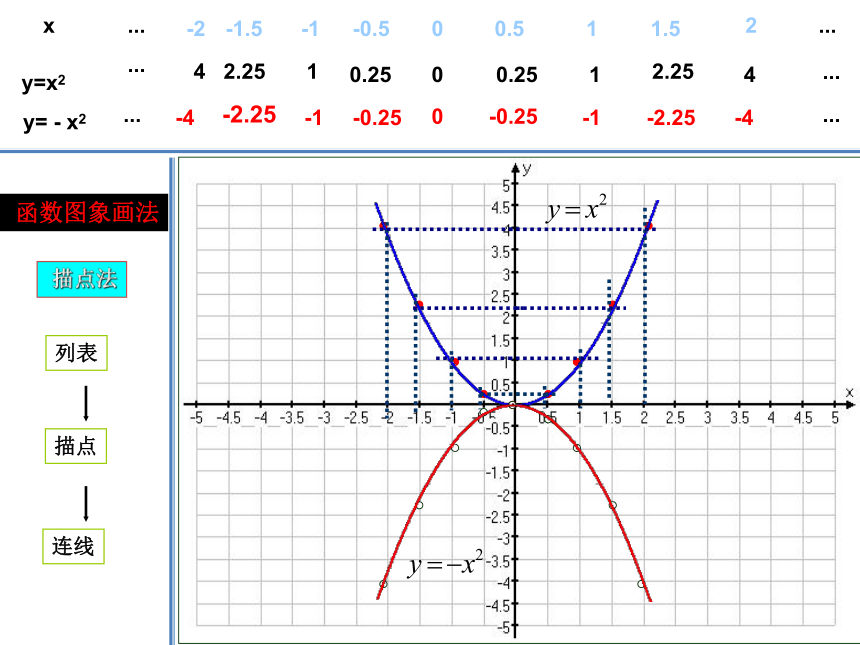
Task: Click red -2.25 under the x = -1.5 column
Action: coord(249,115)
